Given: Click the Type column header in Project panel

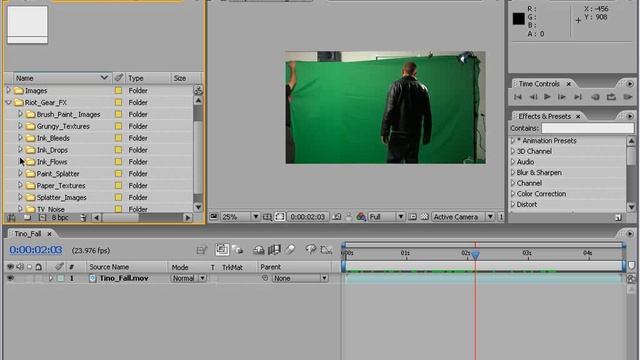Looking at the screenshot, I should click(x=147, y=78).
